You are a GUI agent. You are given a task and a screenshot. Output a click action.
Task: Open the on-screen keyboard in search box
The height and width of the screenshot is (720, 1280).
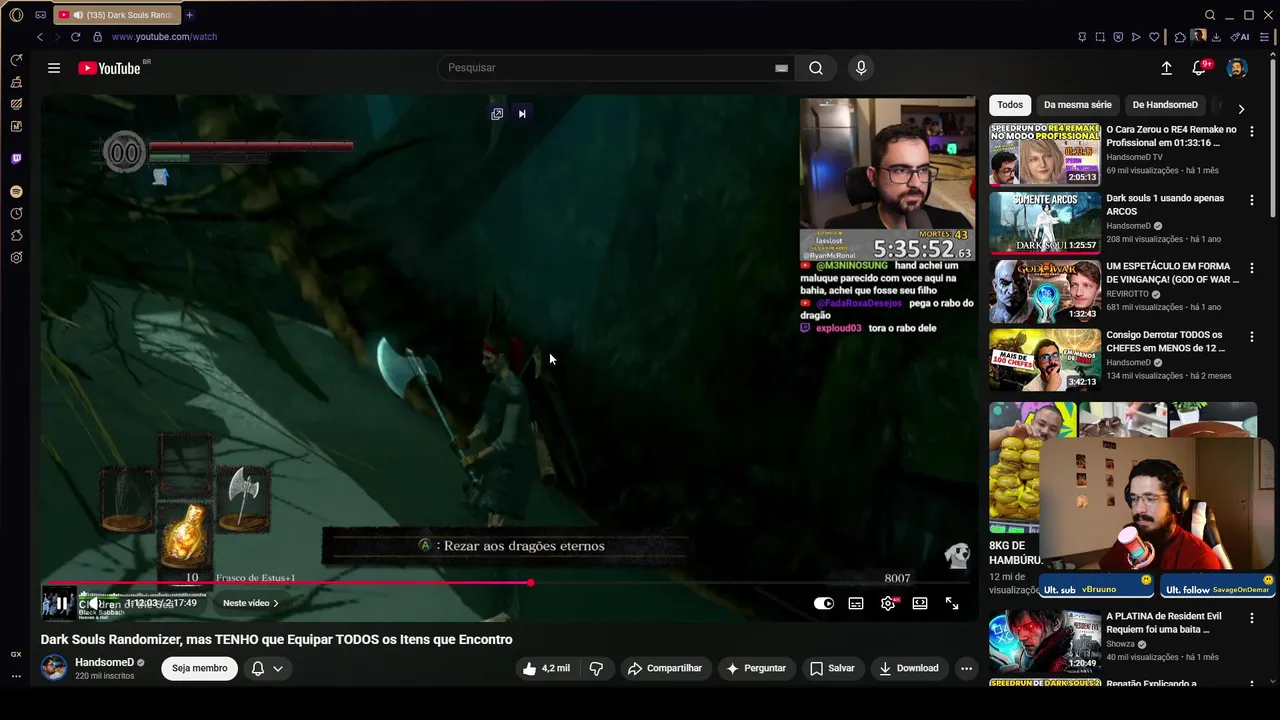[781, 68]
